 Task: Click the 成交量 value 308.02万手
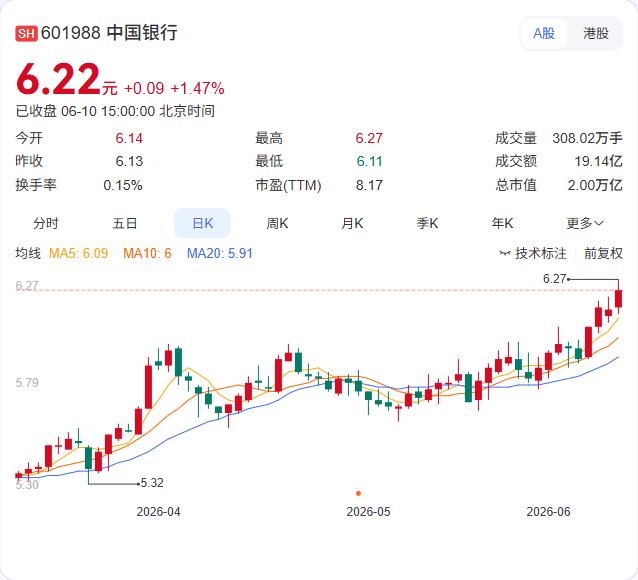[587, 138]
